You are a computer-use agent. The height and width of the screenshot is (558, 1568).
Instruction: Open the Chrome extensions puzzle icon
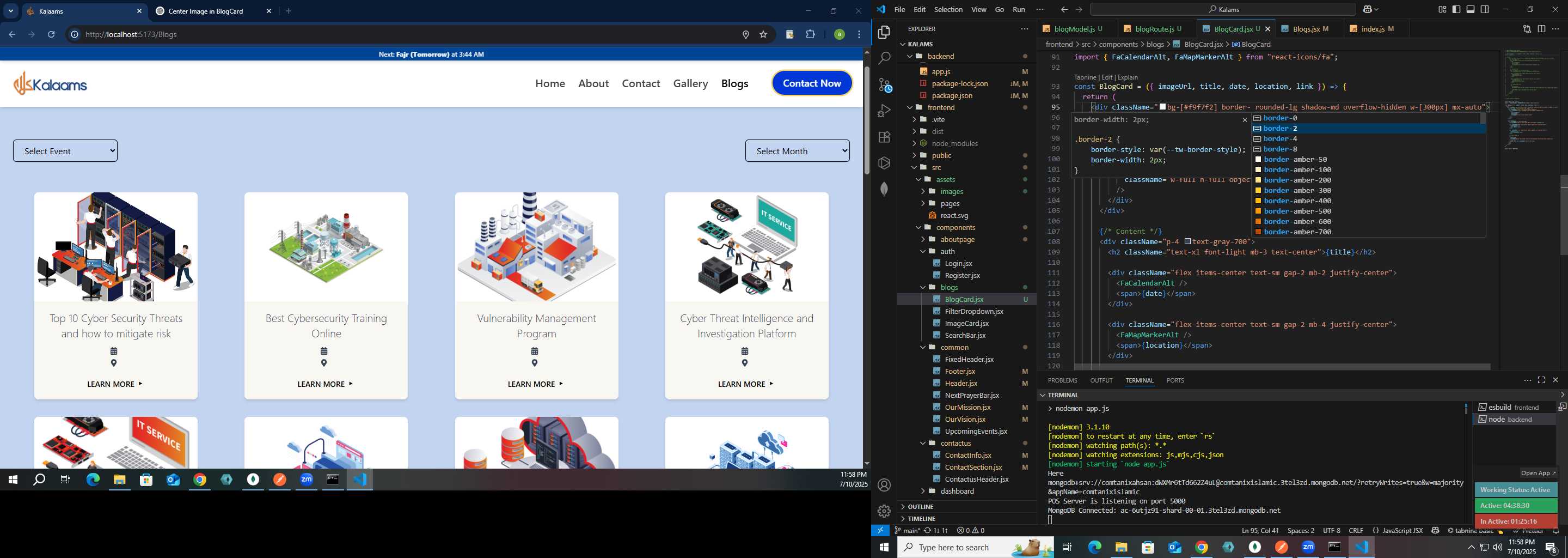click(x=810, y=35)
